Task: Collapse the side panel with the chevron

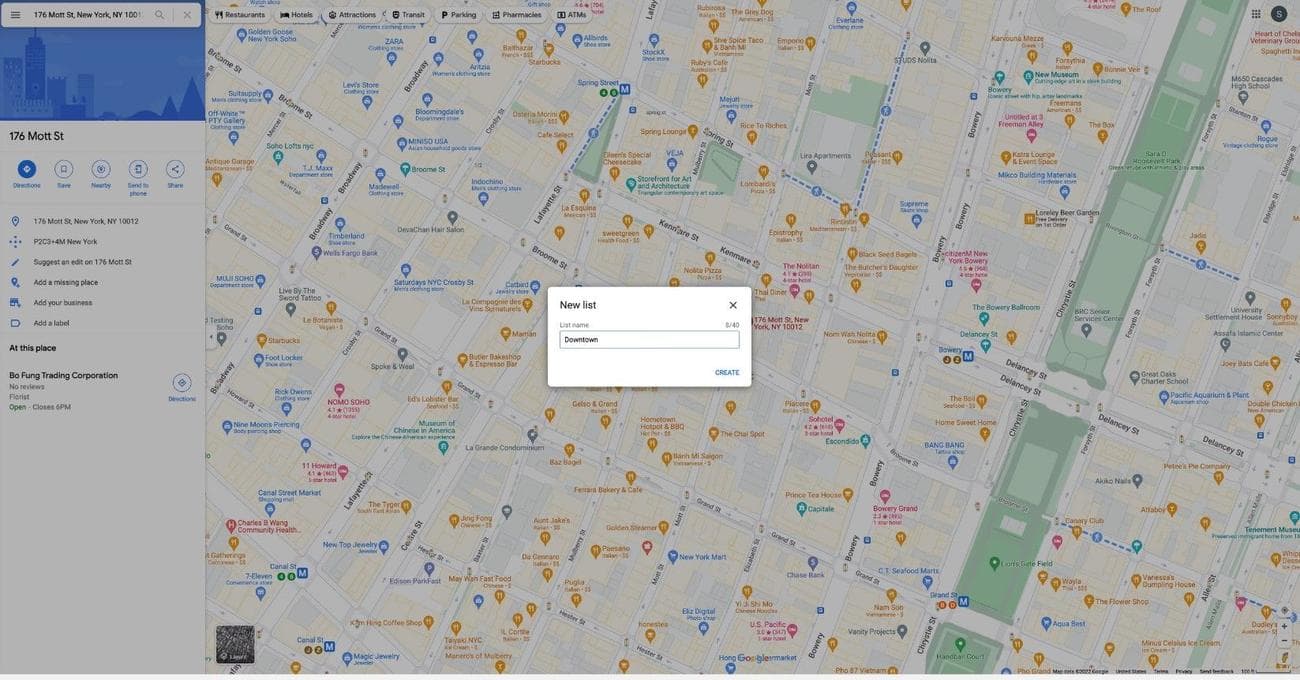Action: pyautogui.click(x=209, y=334)
